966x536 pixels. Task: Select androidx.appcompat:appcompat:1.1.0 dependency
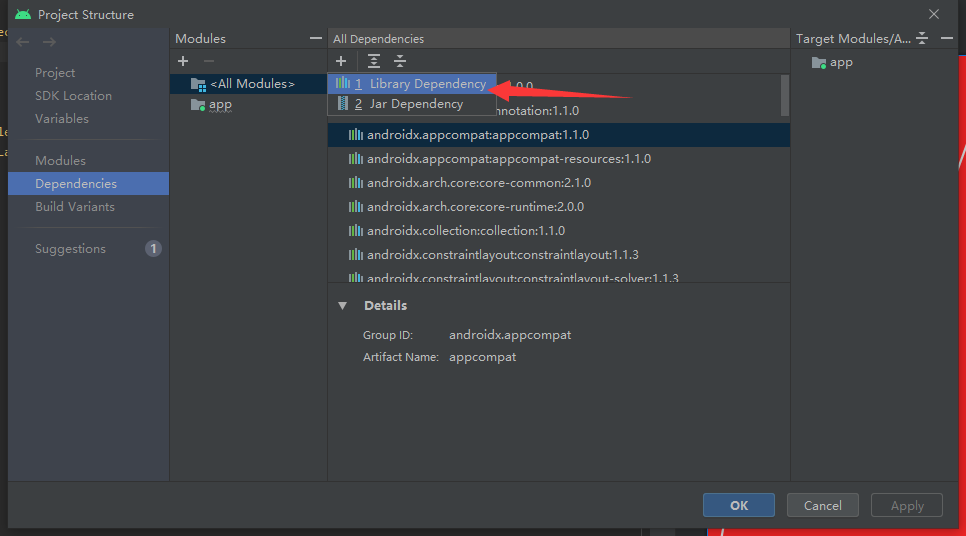559,135
